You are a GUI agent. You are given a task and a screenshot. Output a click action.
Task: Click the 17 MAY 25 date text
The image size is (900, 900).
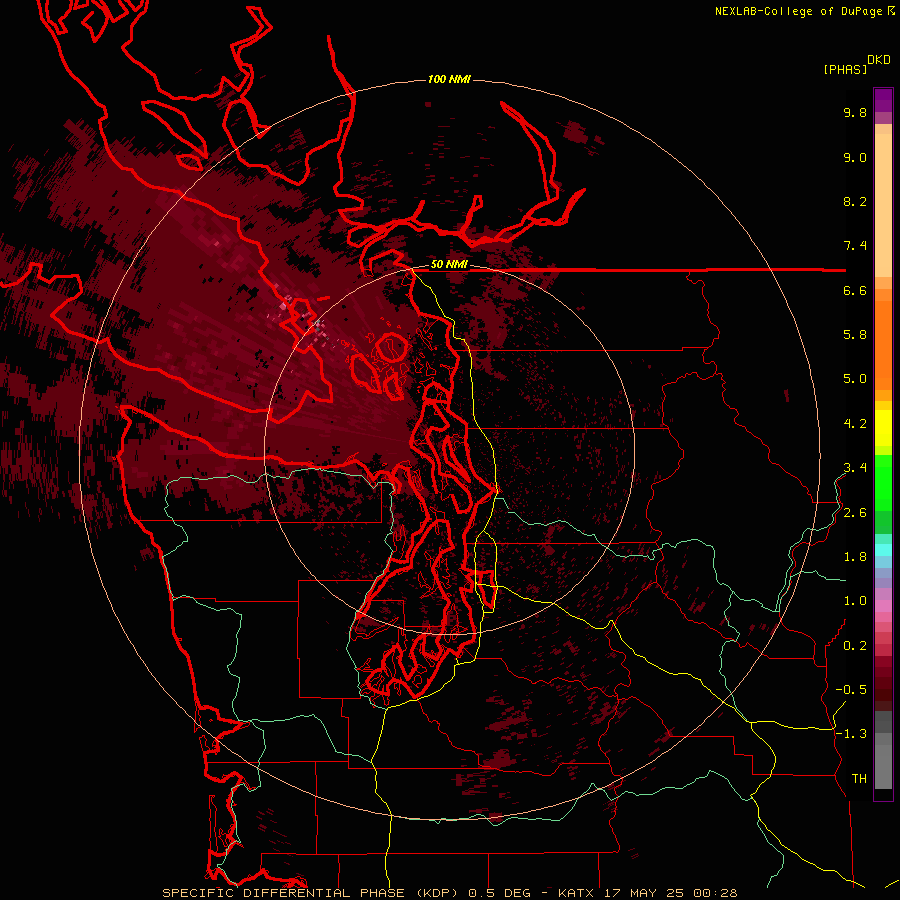[643, 893]
